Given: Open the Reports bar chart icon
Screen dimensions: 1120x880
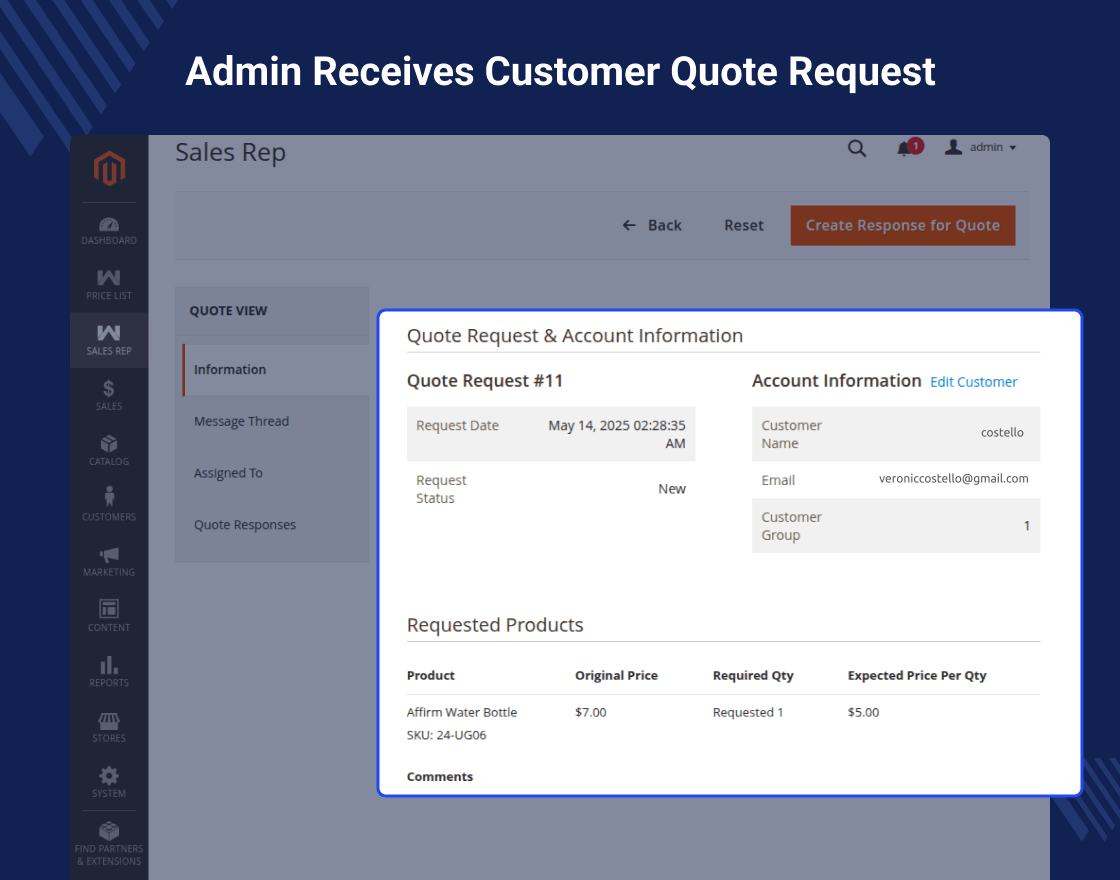Looking at the screenshot, I should pyautogui.click(x=109, y=665).
